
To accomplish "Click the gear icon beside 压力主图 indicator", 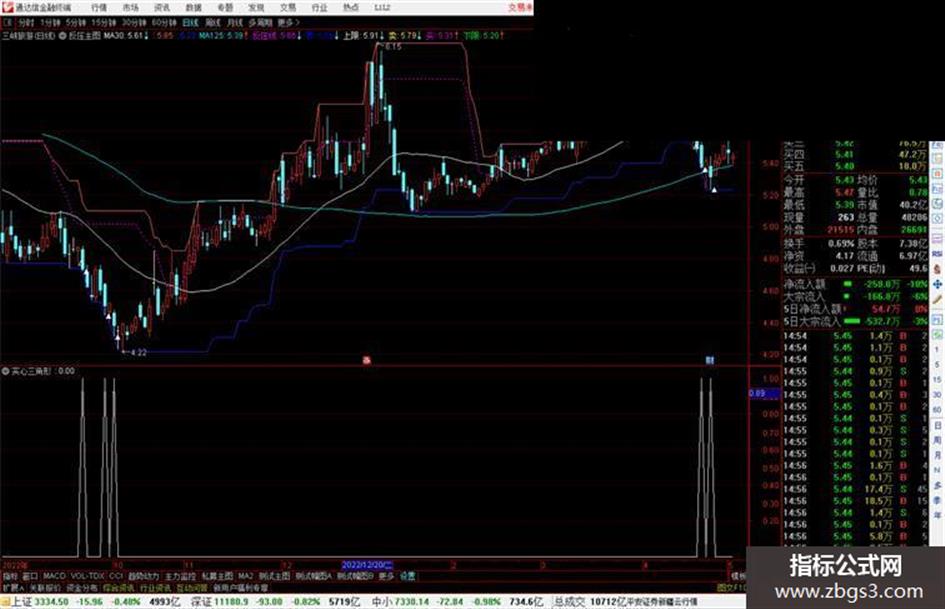I will (63, 36).
